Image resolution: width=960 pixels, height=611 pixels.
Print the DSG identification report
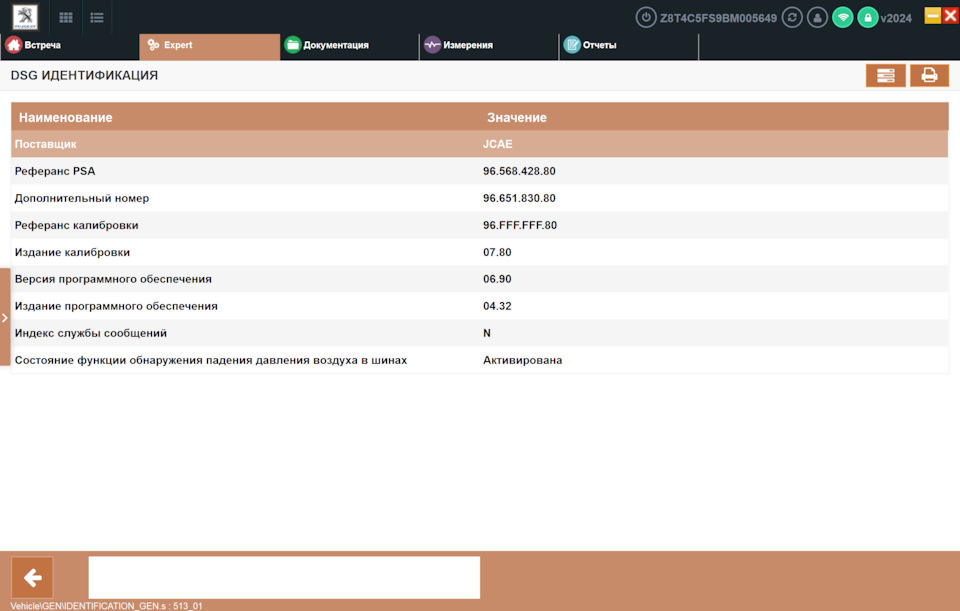(x=929, y=75)
